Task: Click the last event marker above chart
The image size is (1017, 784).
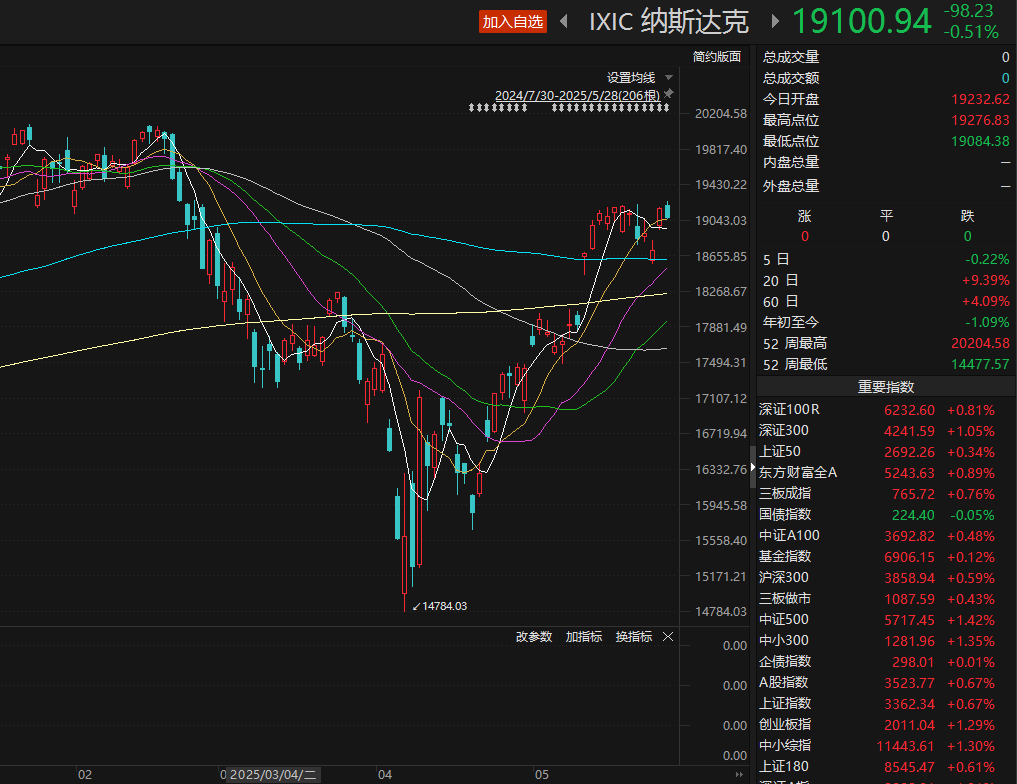Action: 666,107
